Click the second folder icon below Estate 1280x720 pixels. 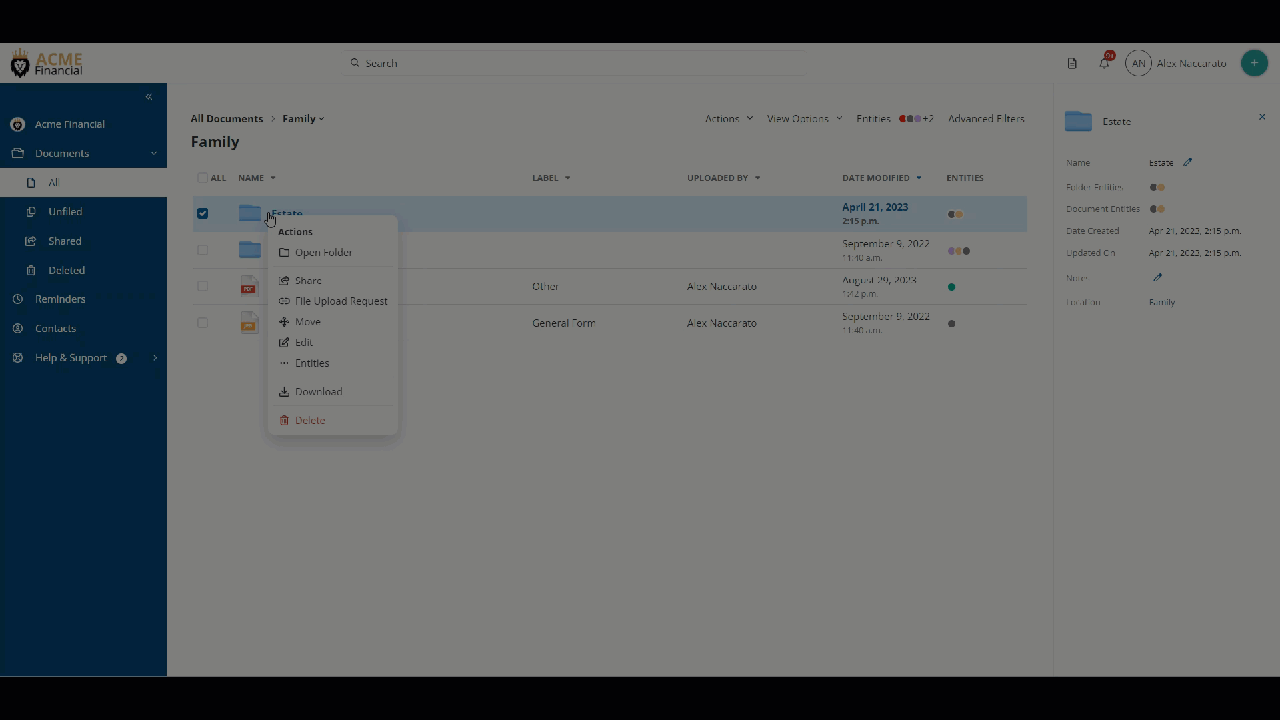tap(249, 250)
